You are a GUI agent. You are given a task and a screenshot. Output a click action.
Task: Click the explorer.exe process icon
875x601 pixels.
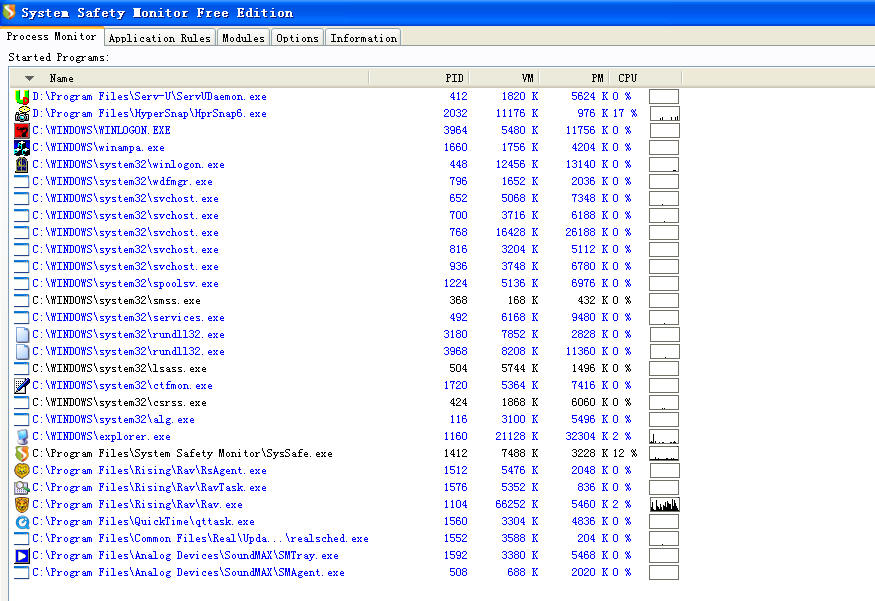pos(22,437)
